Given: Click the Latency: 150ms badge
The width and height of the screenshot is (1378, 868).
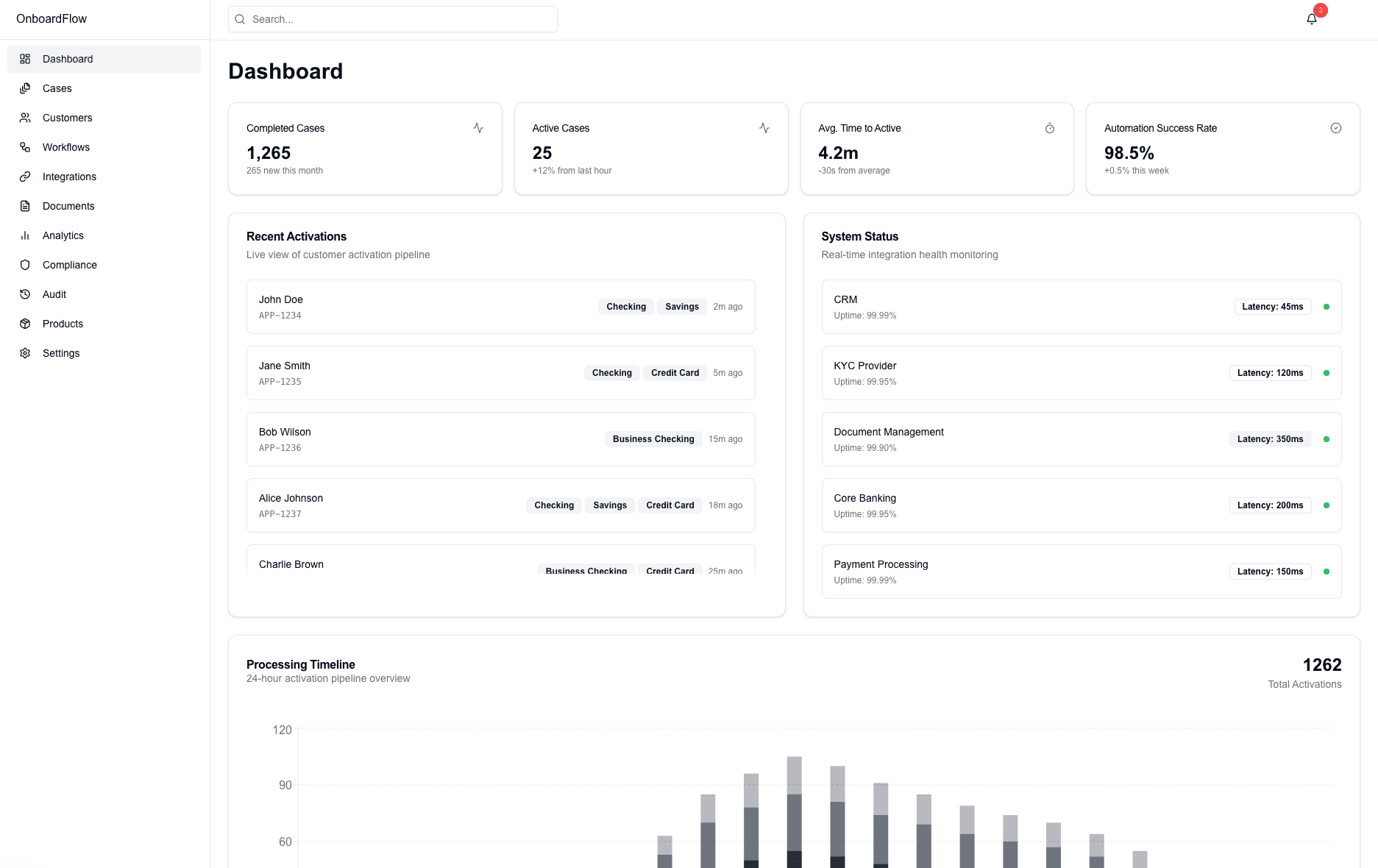Looking at the screenshot, I should [x=1271, y=572].
